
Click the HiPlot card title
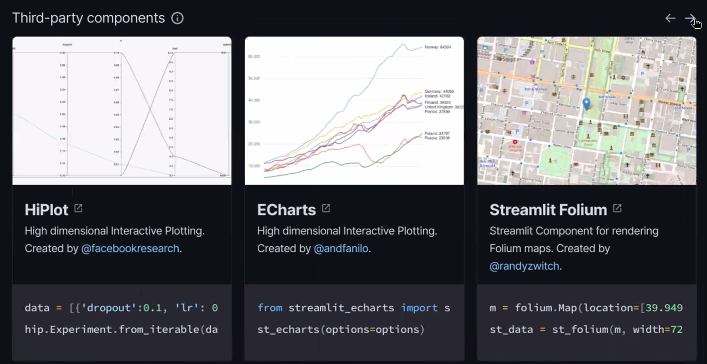coord(46,210)
